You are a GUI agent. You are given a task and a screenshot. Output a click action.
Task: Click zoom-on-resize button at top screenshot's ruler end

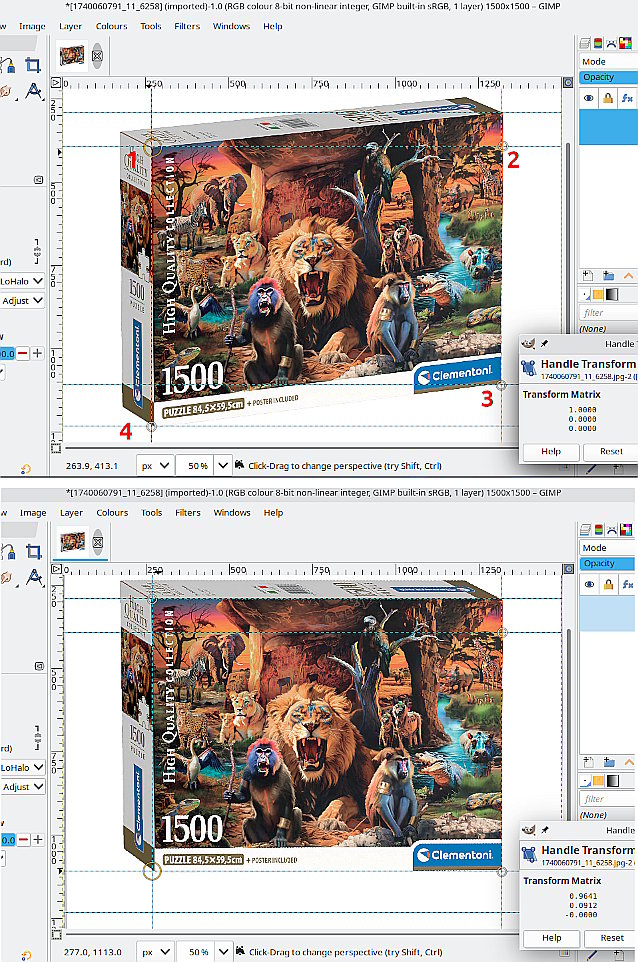coord(568,82)
